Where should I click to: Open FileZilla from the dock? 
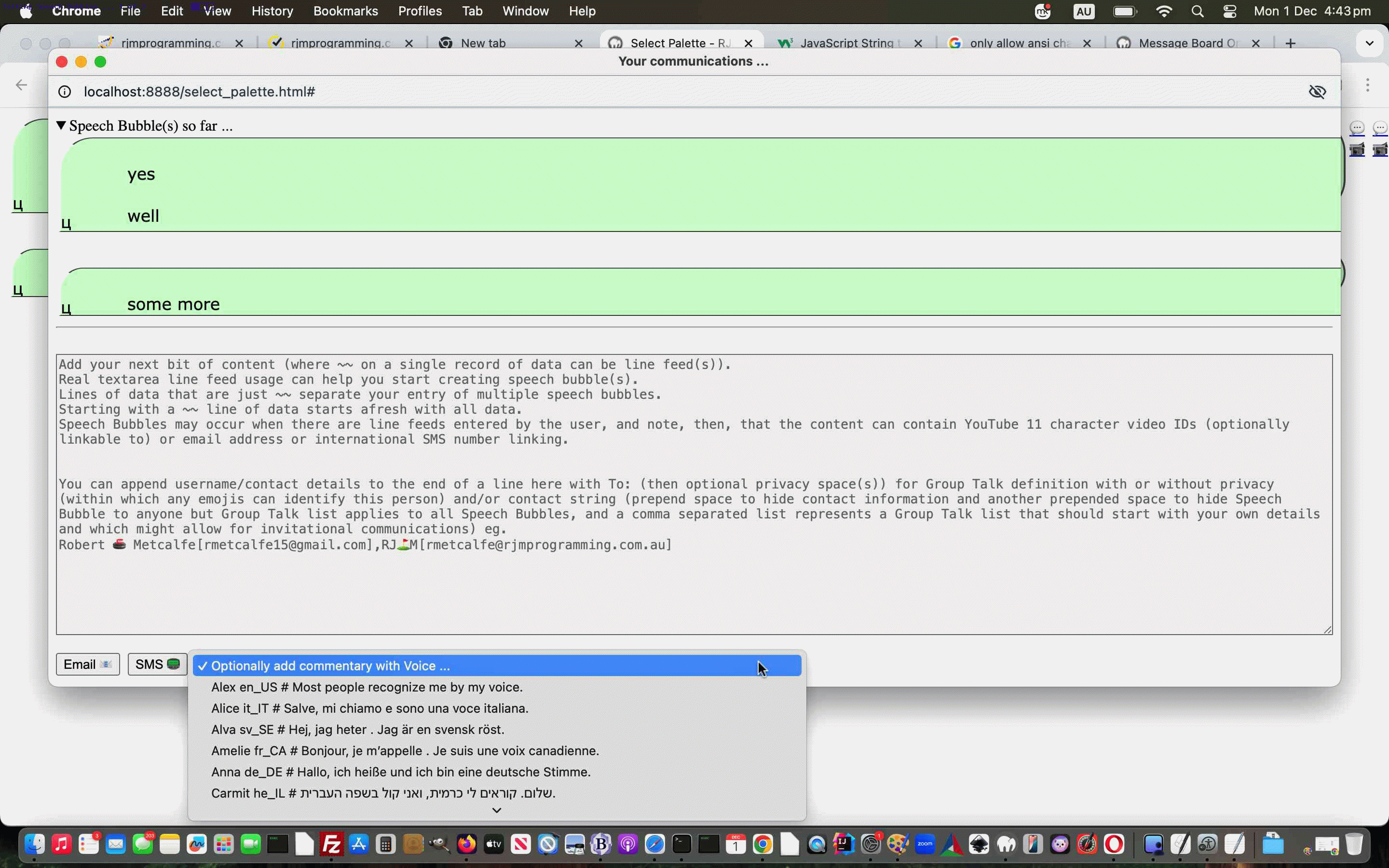[332, 844]
